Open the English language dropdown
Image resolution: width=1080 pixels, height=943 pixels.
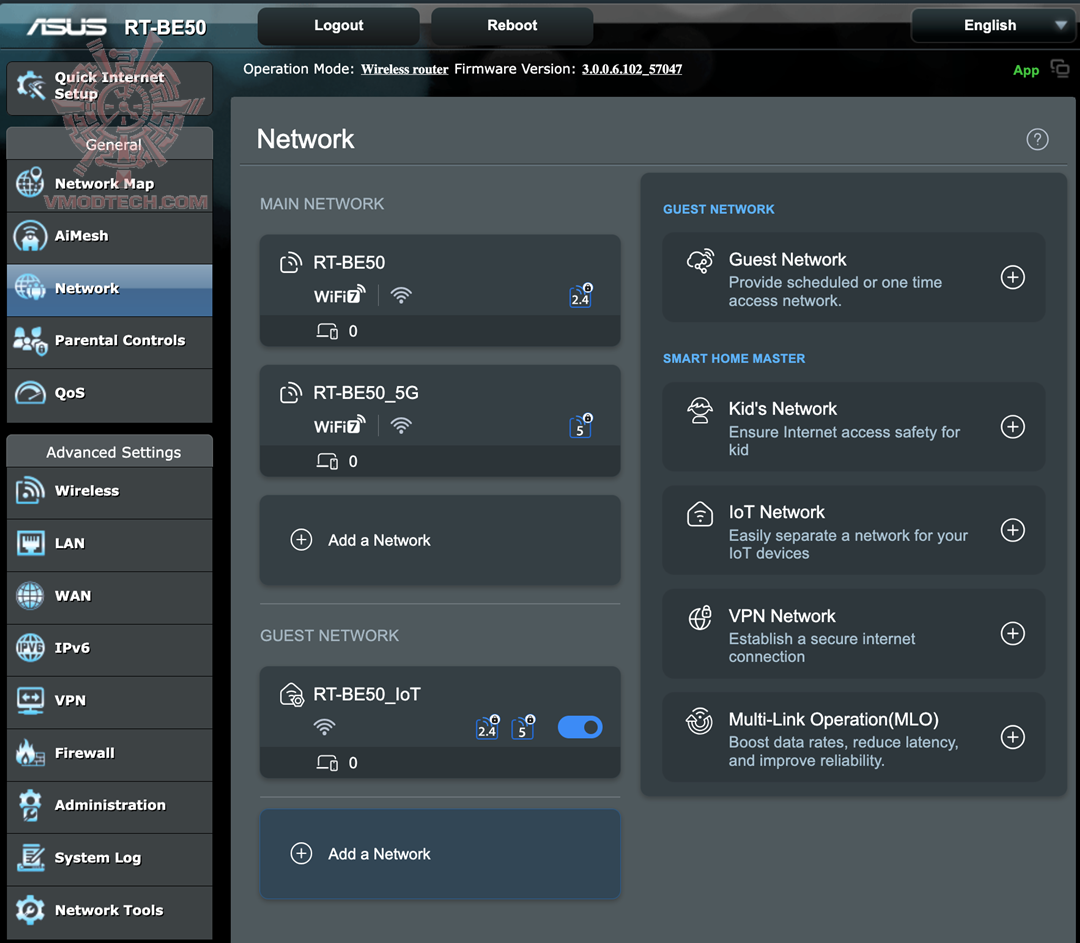point(992,25)
